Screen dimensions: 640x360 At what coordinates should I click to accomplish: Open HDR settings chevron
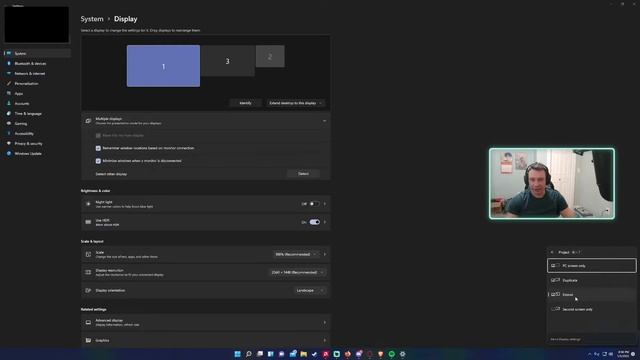(325, 222)
